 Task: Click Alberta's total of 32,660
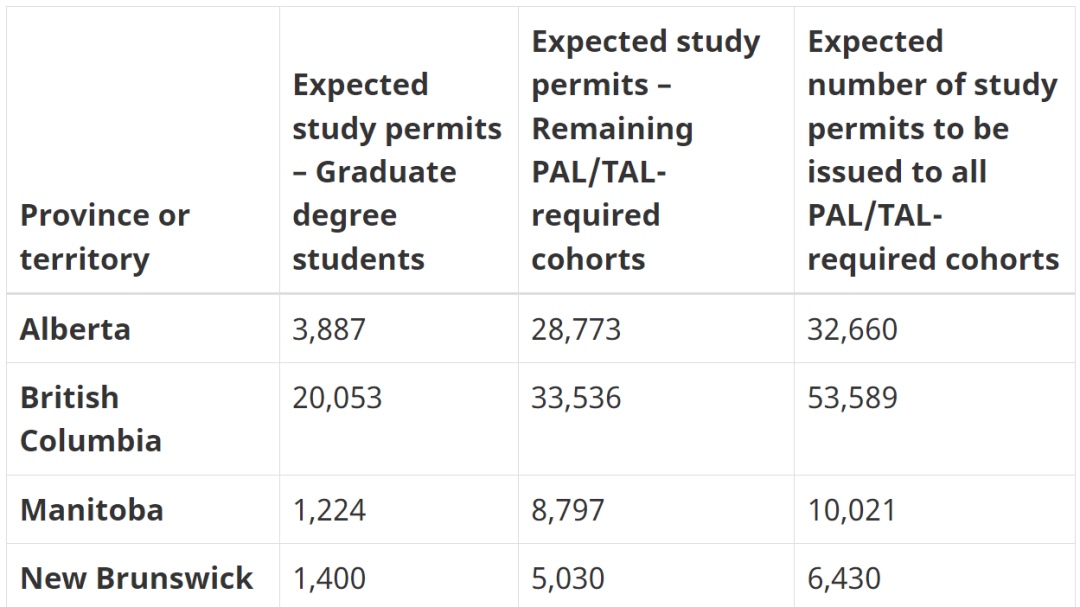852,329
